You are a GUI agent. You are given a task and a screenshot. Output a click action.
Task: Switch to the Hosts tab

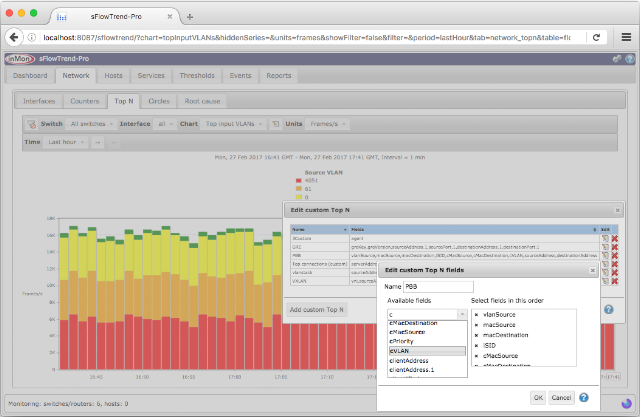(113, 76)
